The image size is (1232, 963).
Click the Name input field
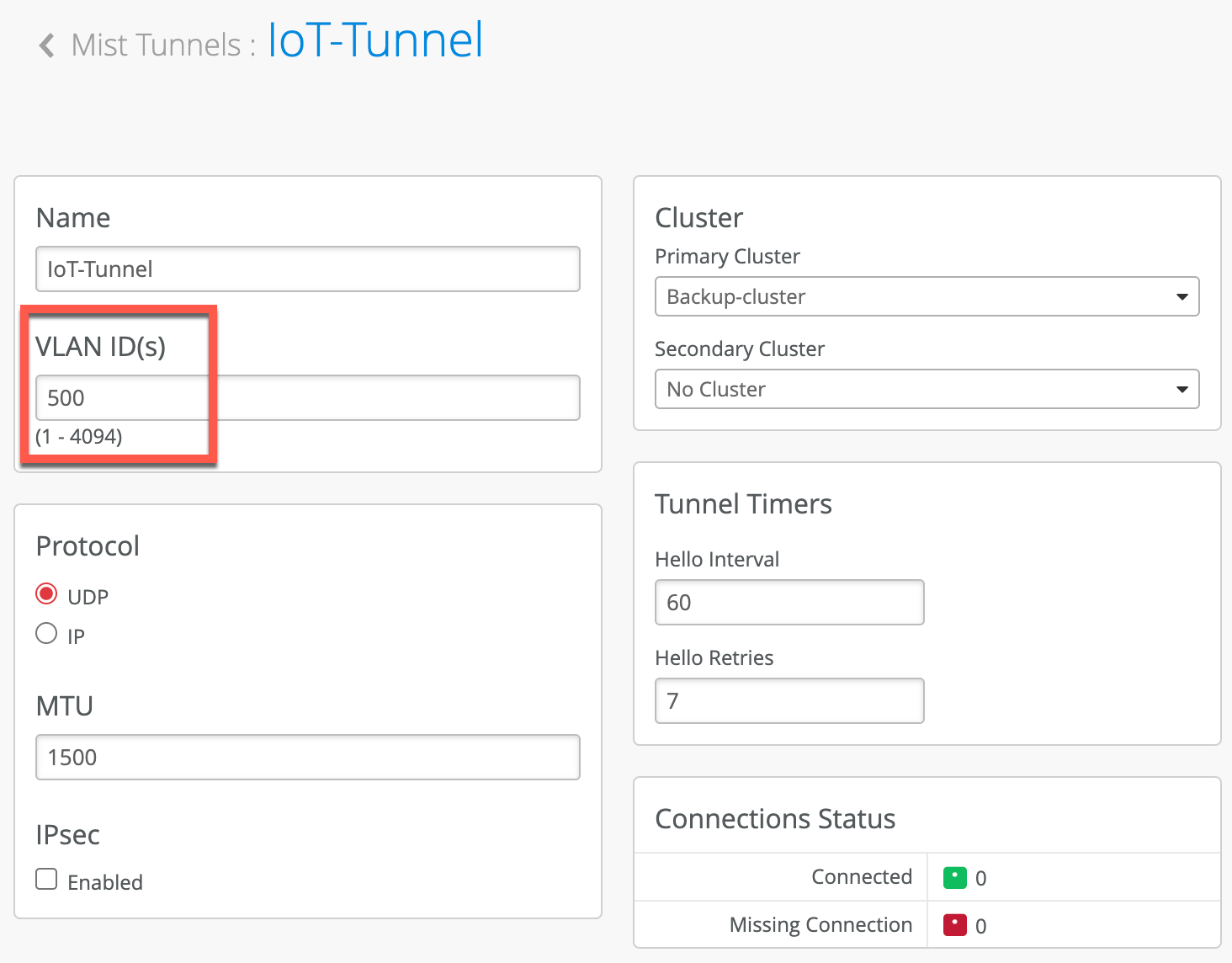(307, 269)
